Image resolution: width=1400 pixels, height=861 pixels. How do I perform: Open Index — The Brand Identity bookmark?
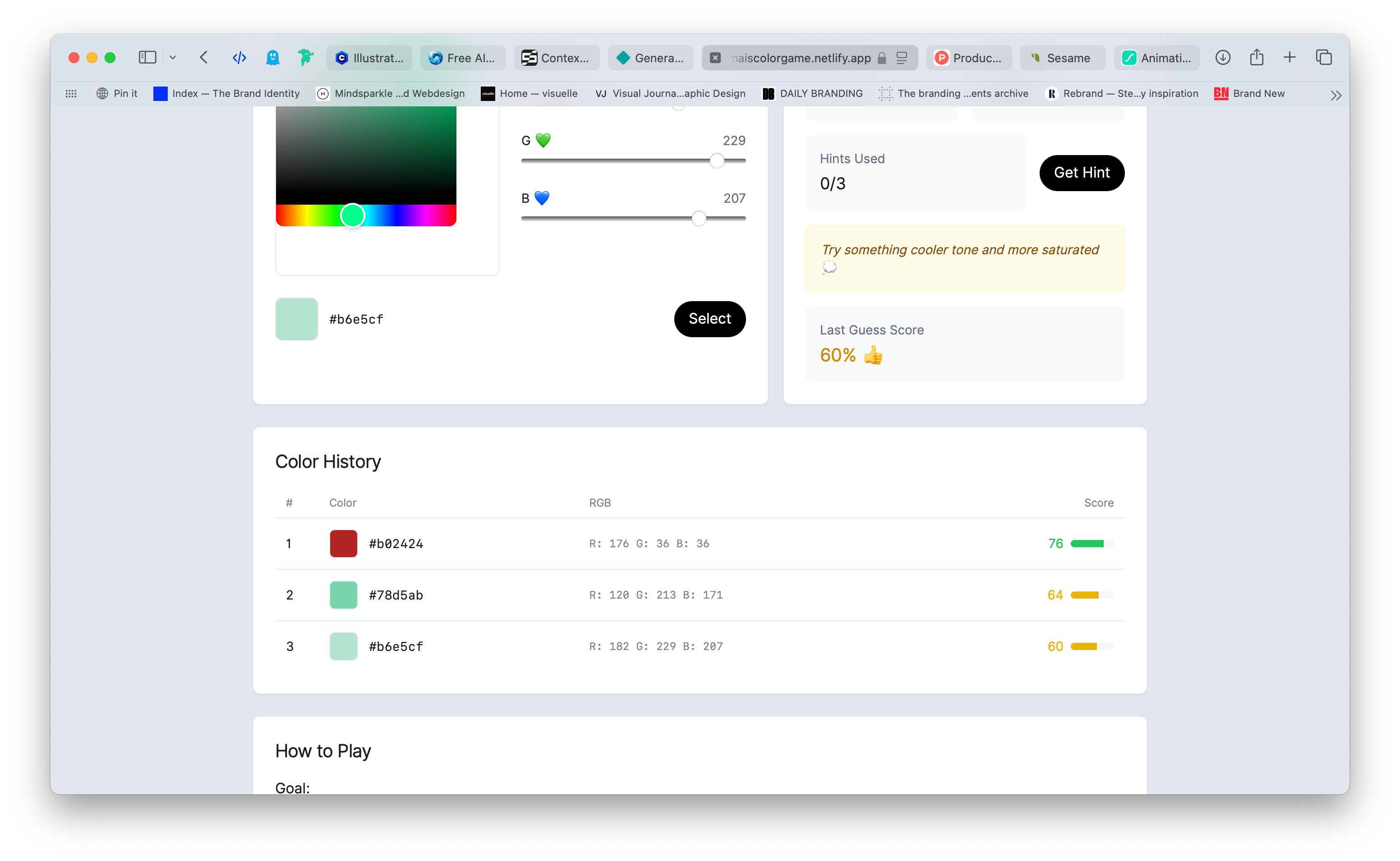(x=227, y=93)
